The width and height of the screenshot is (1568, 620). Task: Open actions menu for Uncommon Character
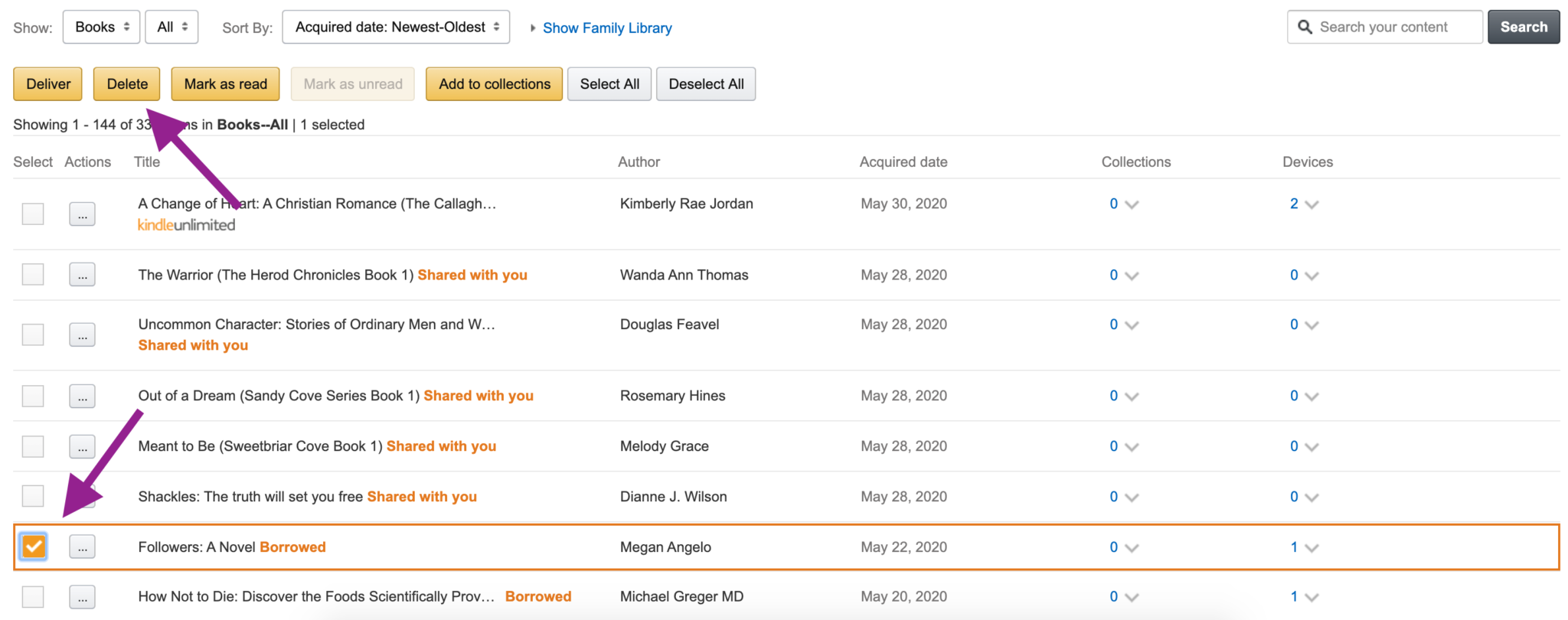pyautogui.click(x=82, y=334)
